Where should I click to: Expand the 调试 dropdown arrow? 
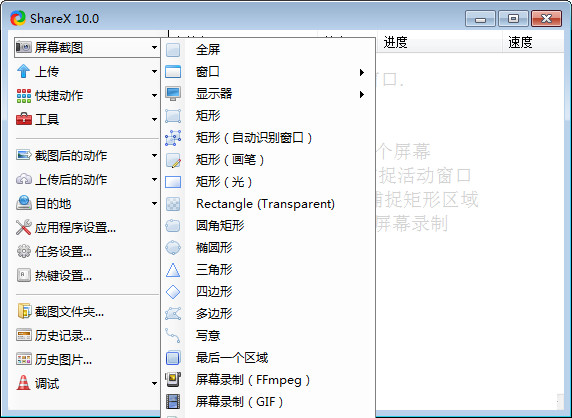point(154,383)
